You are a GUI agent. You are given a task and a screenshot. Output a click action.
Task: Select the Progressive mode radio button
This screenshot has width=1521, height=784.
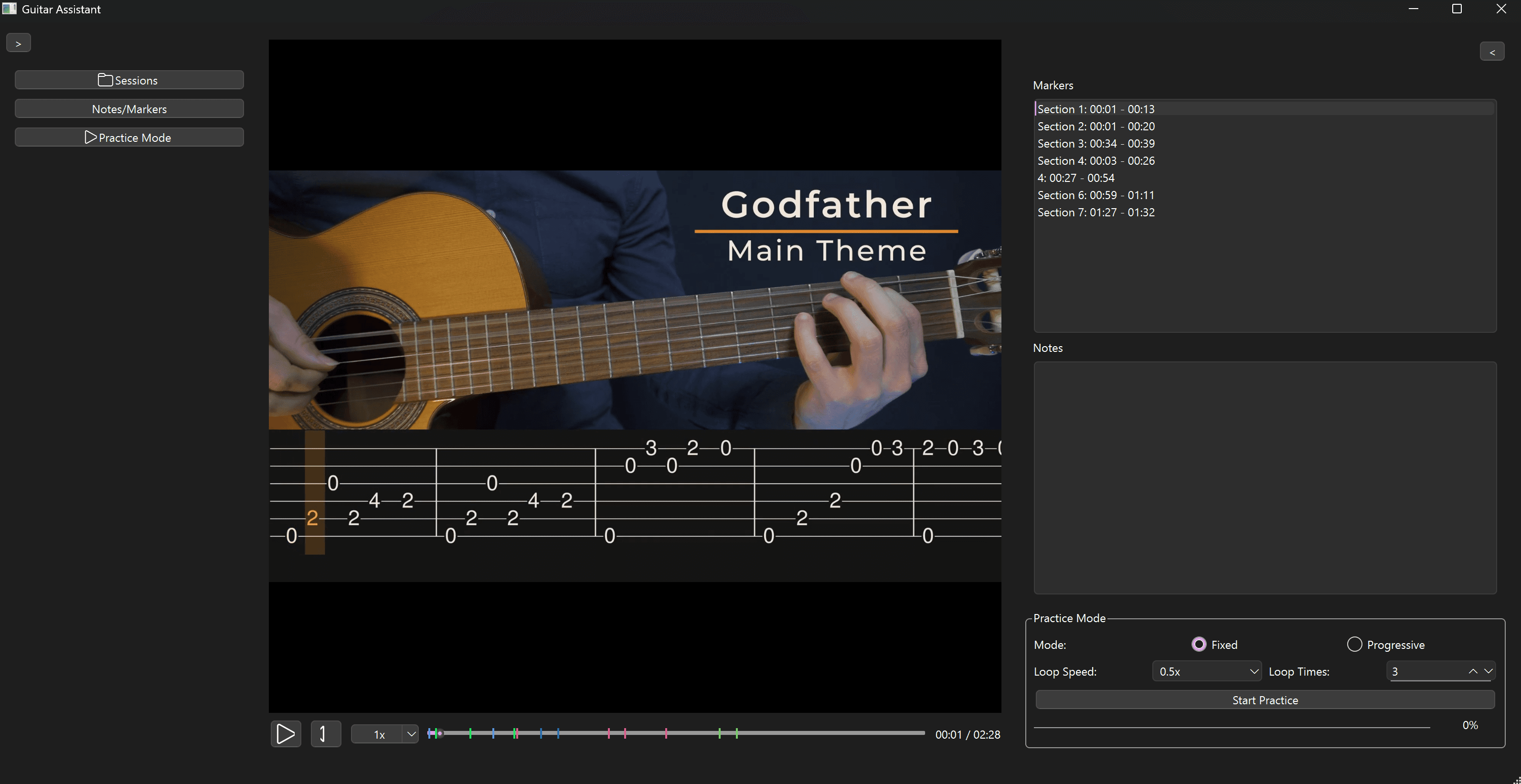1354,644
